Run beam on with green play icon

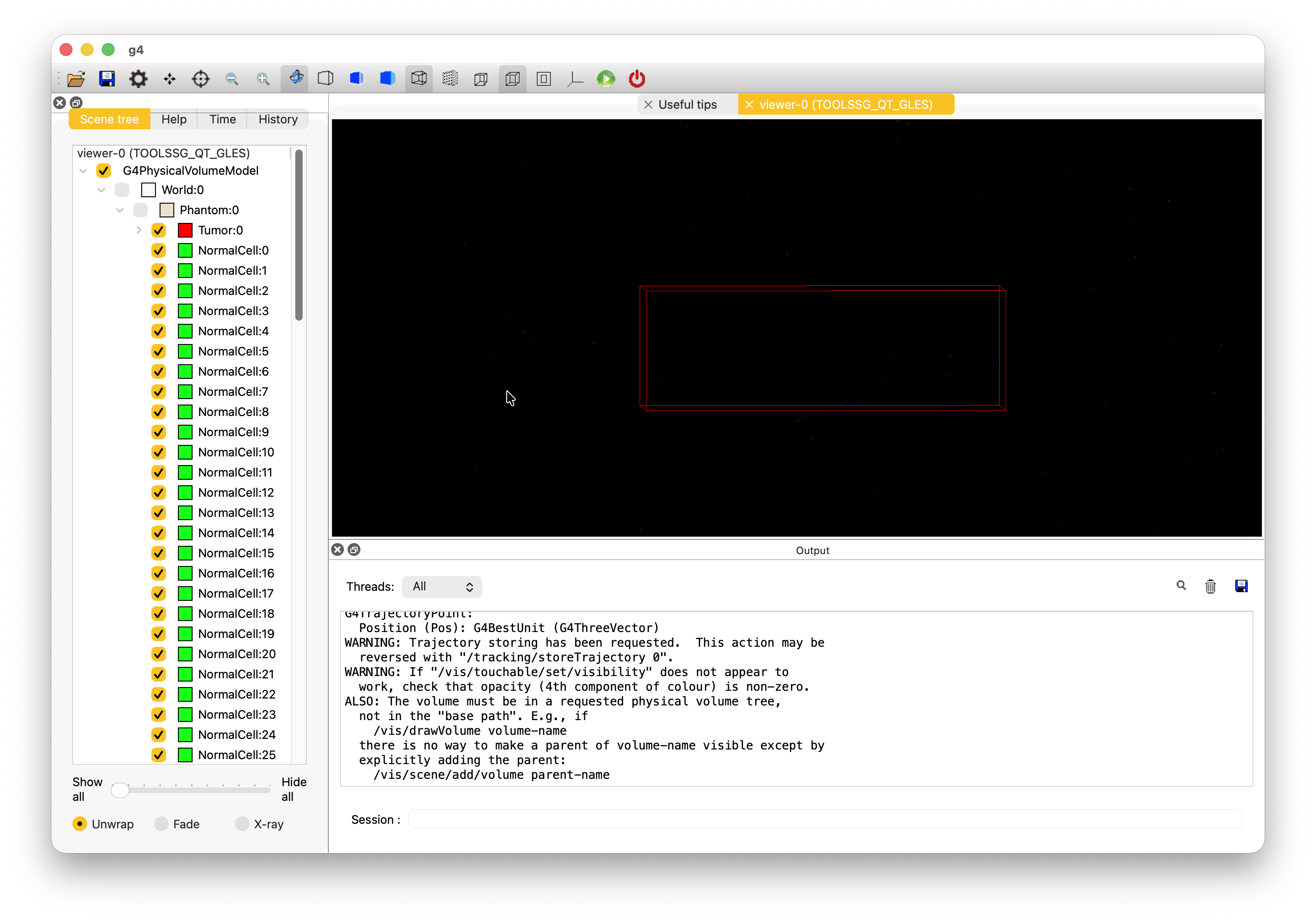[606, 78]
